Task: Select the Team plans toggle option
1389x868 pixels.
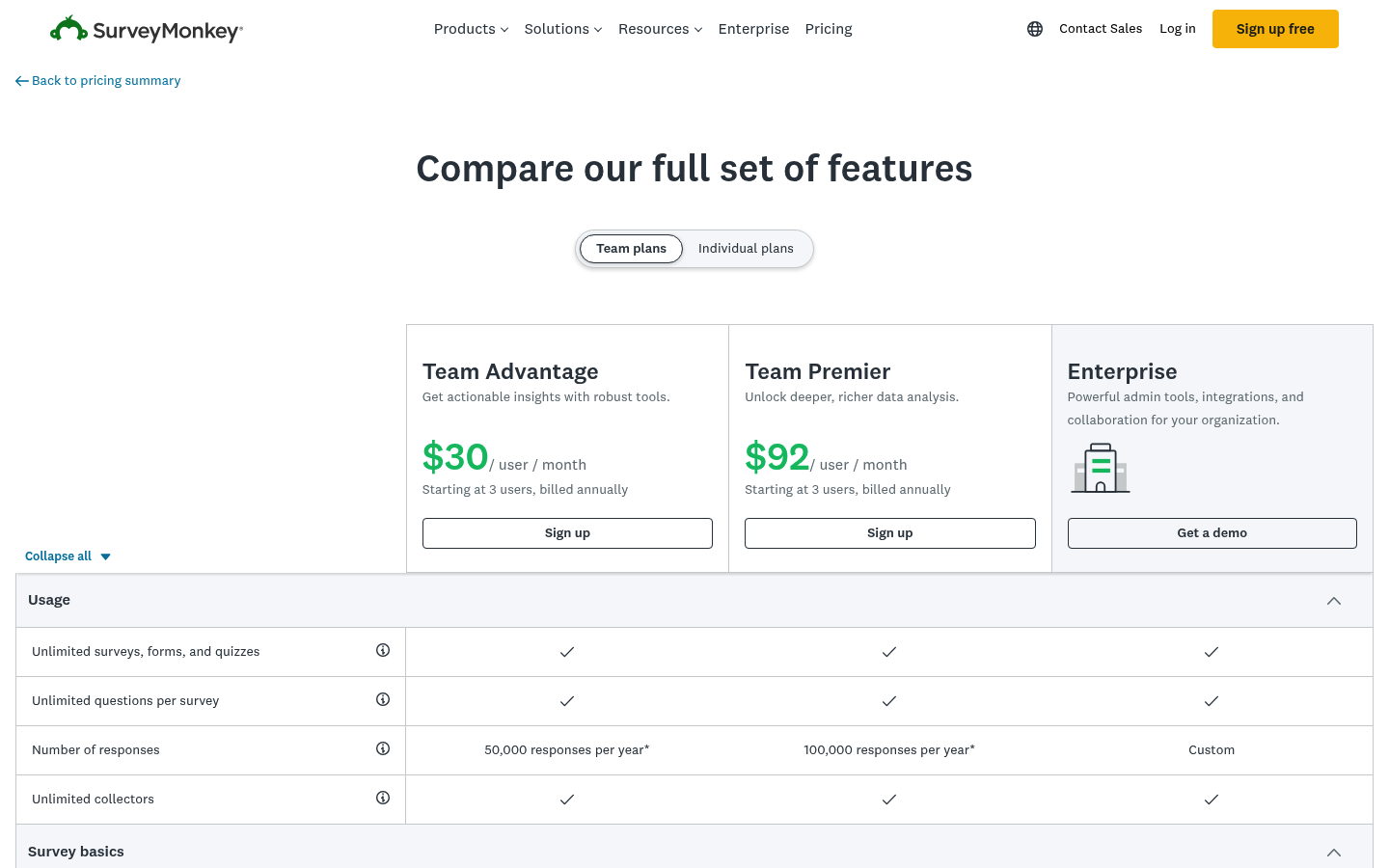Action: tap(631, 249)
